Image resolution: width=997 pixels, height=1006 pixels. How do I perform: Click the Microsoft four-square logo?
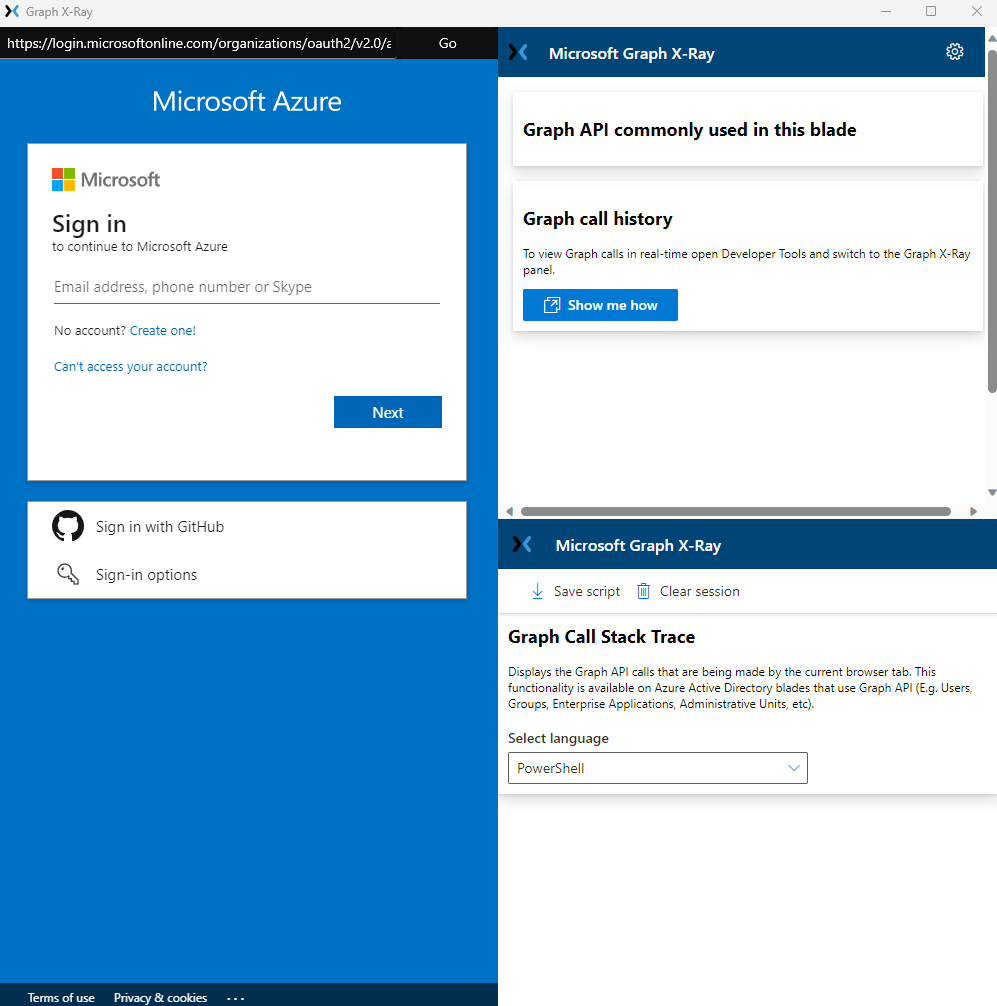[x=64, y=180]
